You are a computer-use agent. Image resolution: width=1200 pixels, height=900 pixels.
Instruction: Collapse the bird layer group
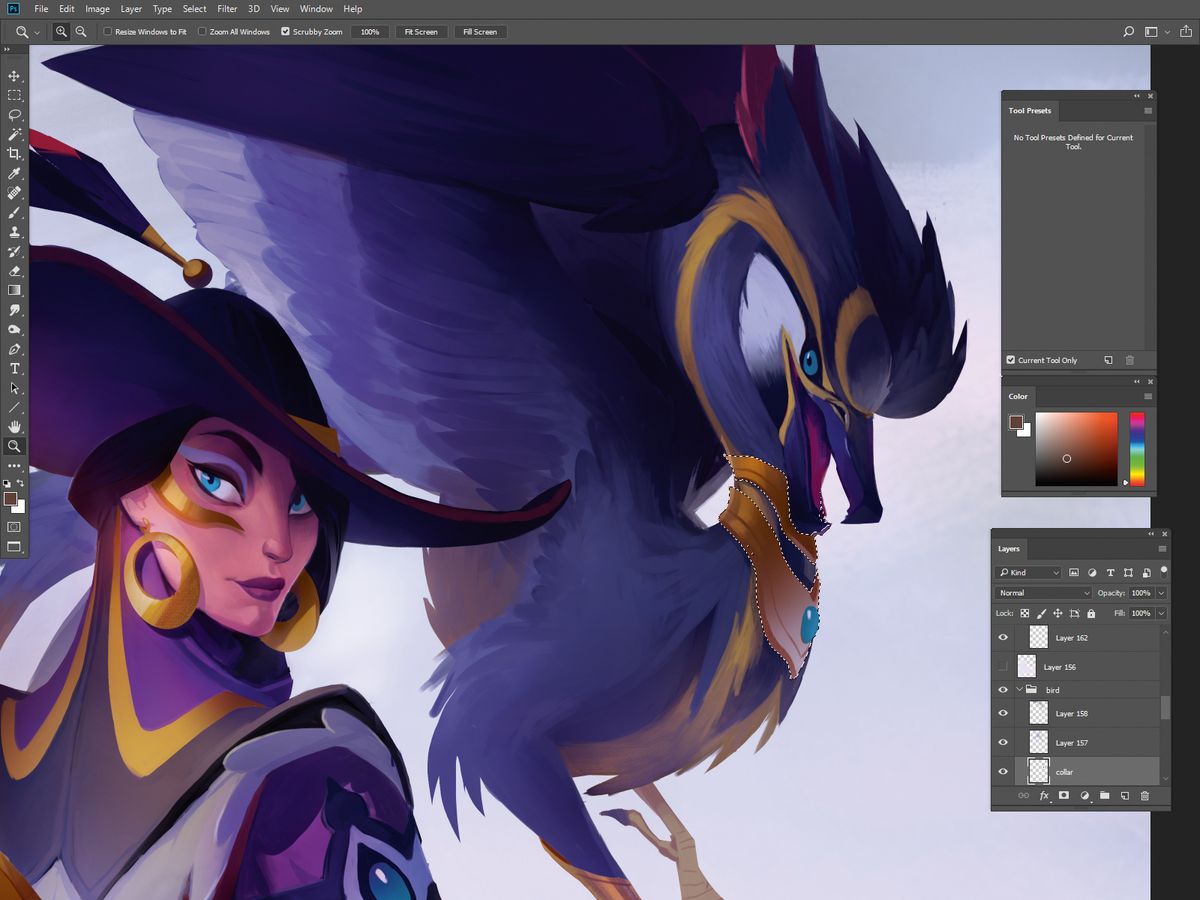click(1021, 689)
